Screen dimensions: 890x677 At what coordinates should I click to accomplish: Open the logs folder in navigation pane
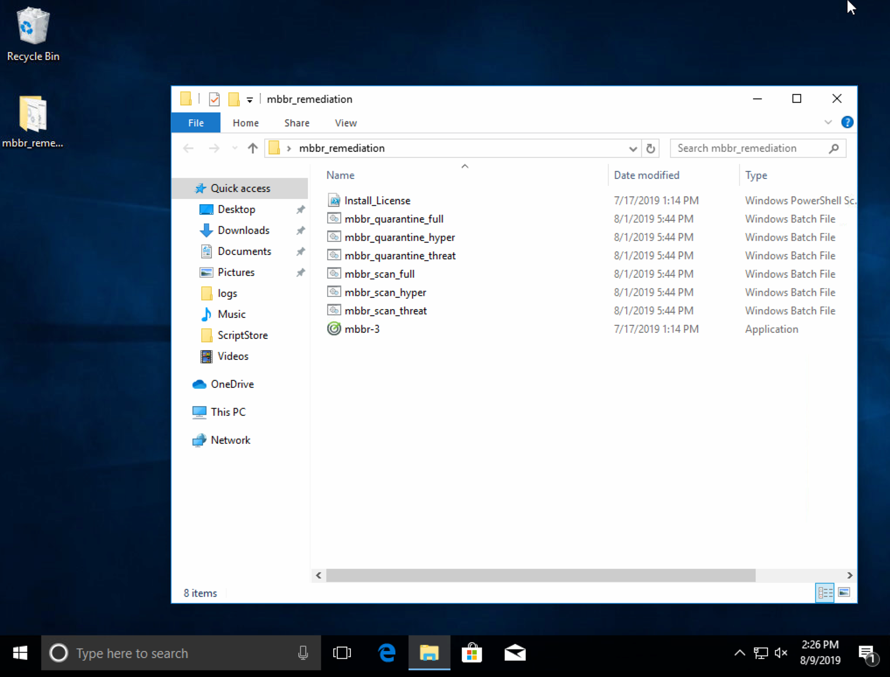226,293
